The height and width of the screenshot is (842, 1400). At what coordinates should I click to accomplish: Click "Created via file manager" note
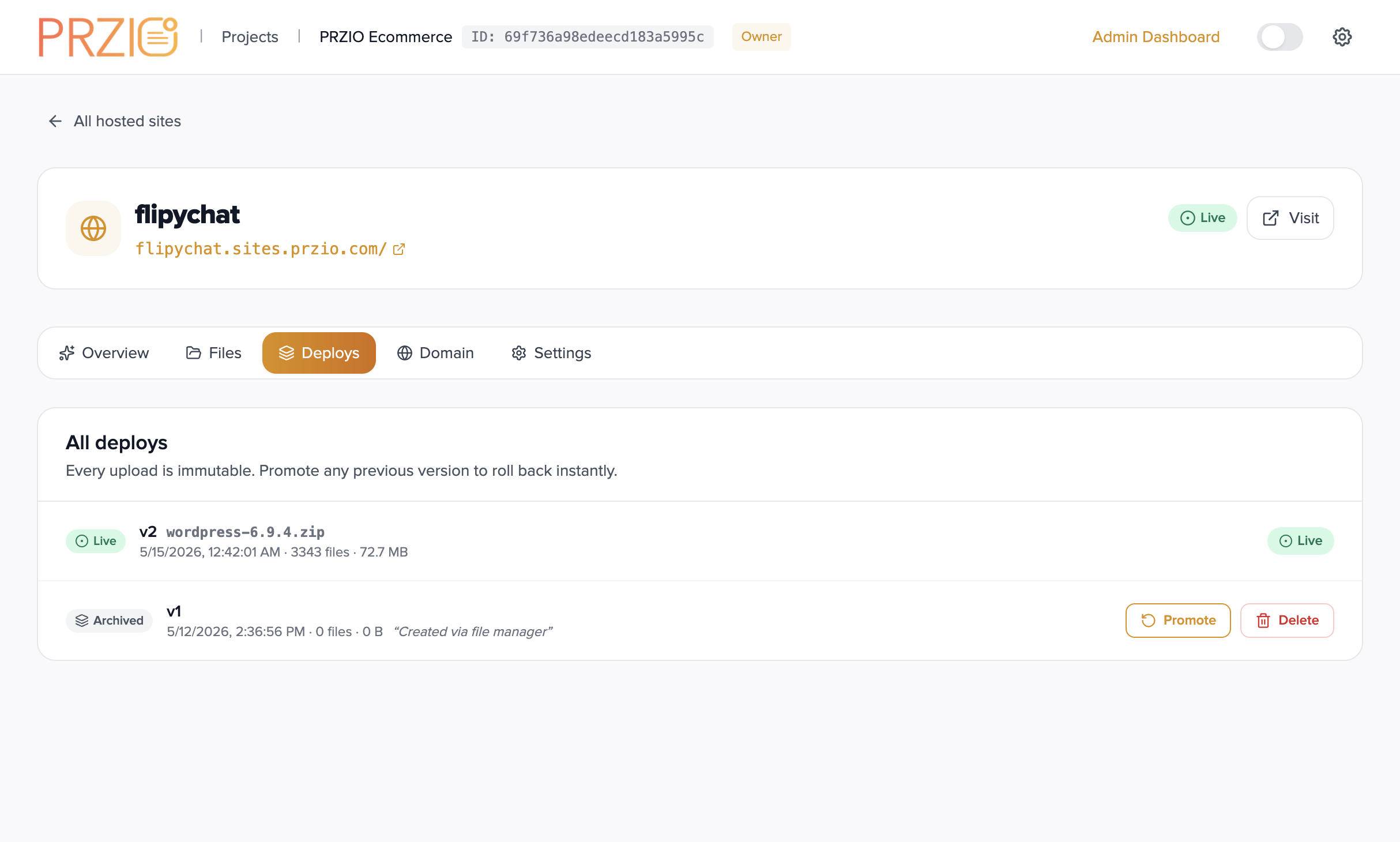coord(473,632)
